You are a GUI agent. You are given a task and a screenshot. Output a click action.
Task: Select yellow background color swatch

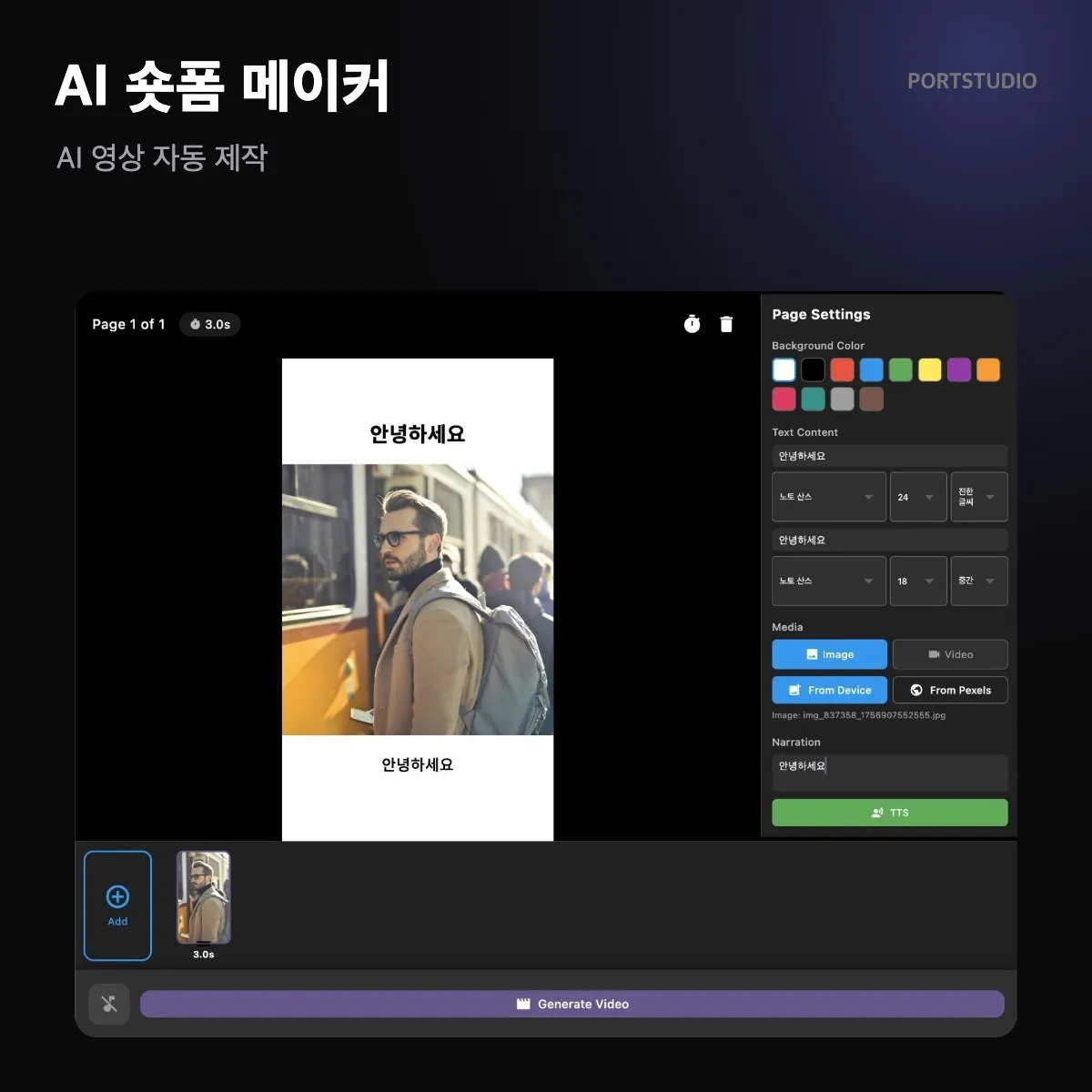[x=929, y=369]
